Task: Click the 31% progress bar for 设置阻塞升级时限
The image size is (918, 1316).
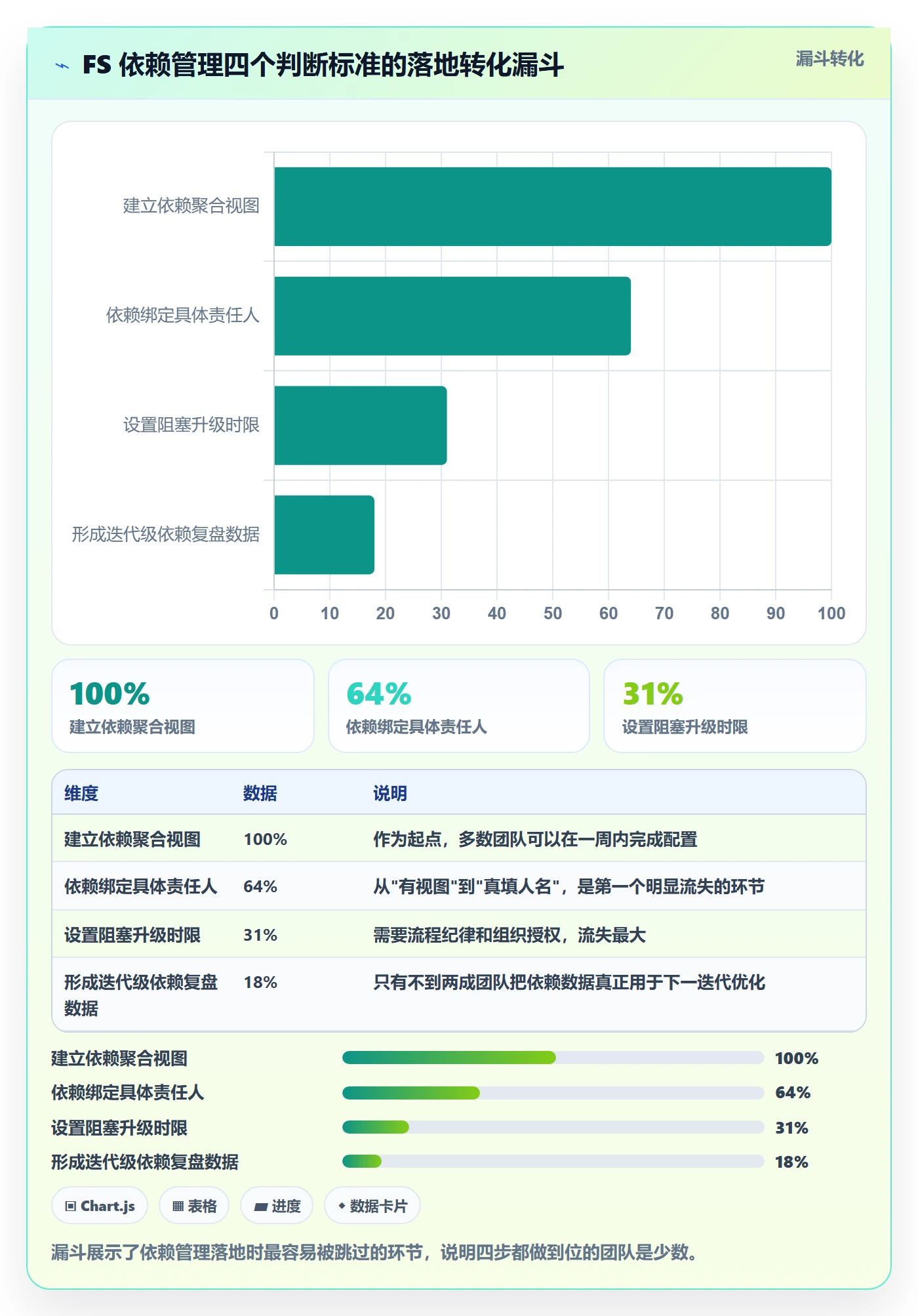Action: tap(553, 1127)
